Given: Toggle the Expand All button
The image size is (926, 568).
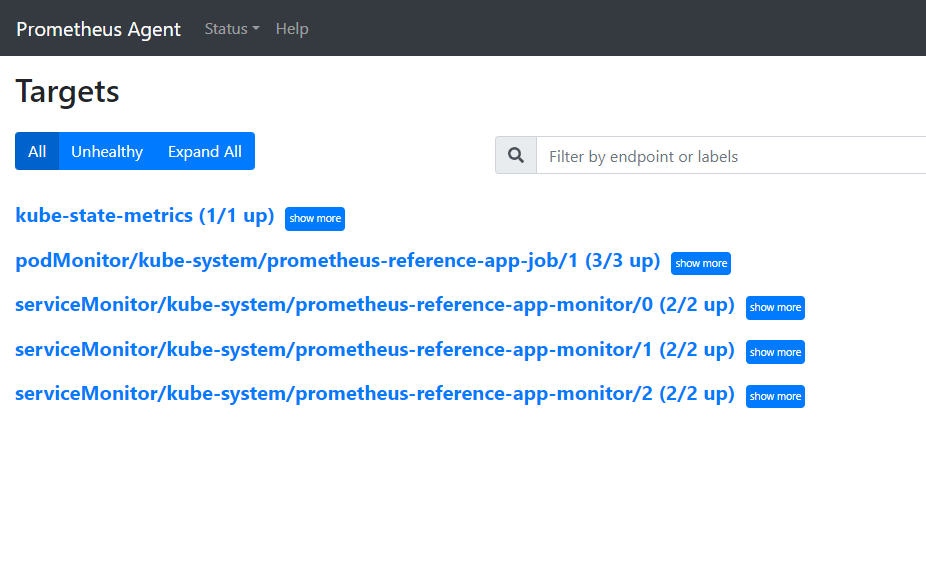Looking at the screenshot, I should pos(205,151).
